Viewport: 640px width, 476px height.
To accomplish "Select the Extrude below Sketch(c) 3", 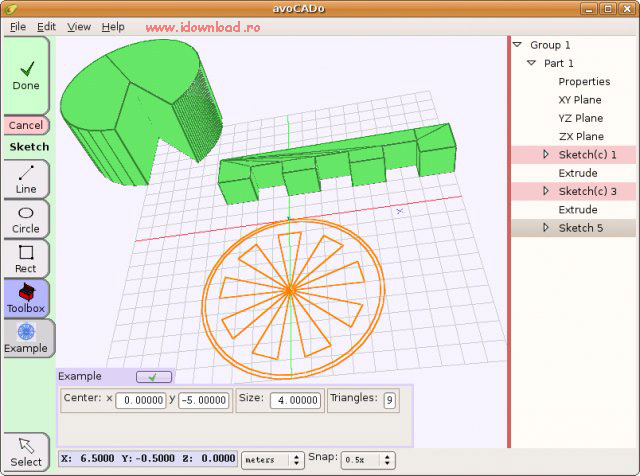I will tap(578, 209).
